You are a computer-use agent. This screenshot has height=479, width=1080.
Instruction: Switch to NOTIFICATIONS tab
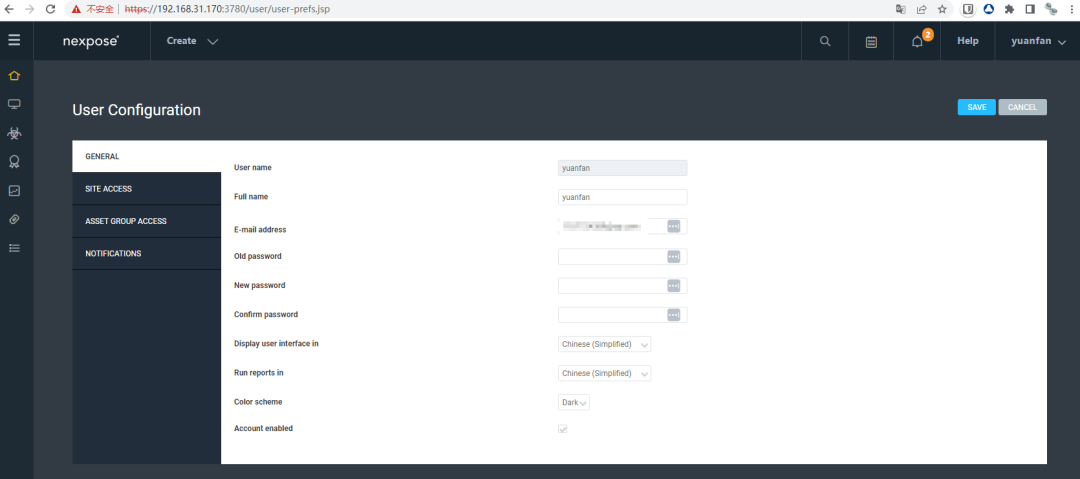coord(147,254)
